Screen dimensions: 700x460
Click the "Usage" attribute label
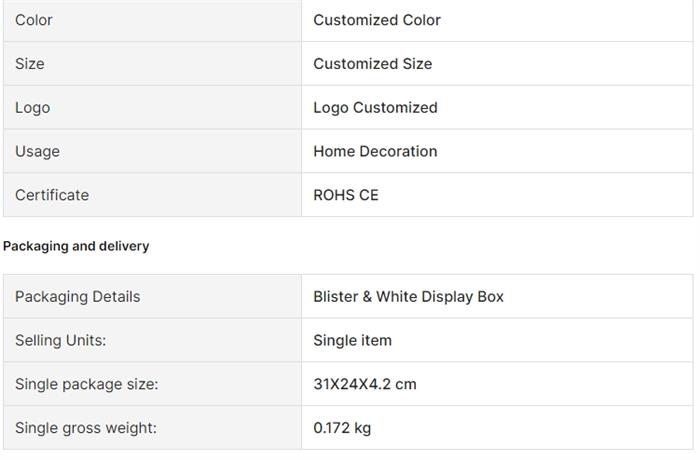37,152
